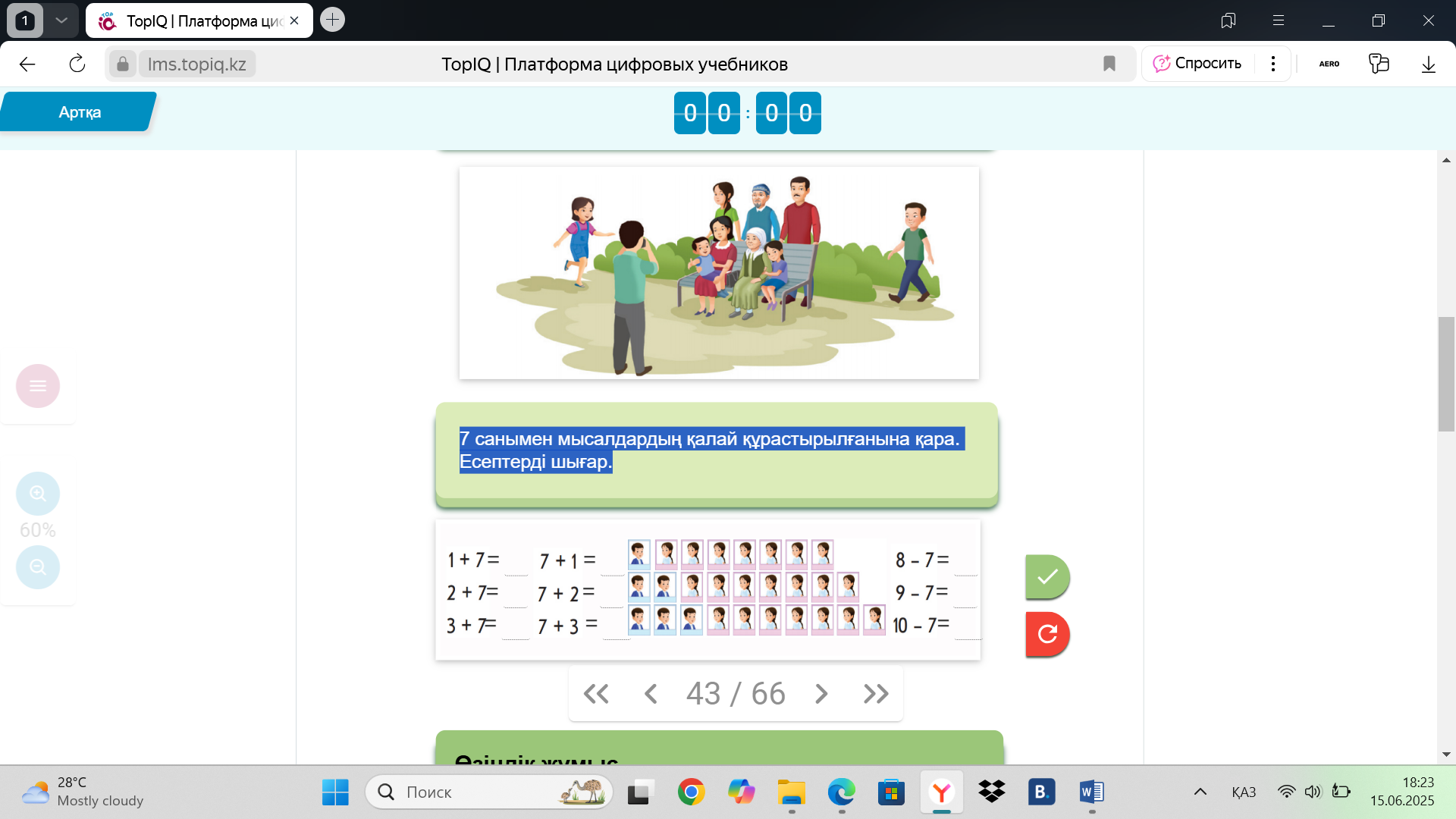
Task: Click the red reset arrow button
Action: [x=1047, y=634]
